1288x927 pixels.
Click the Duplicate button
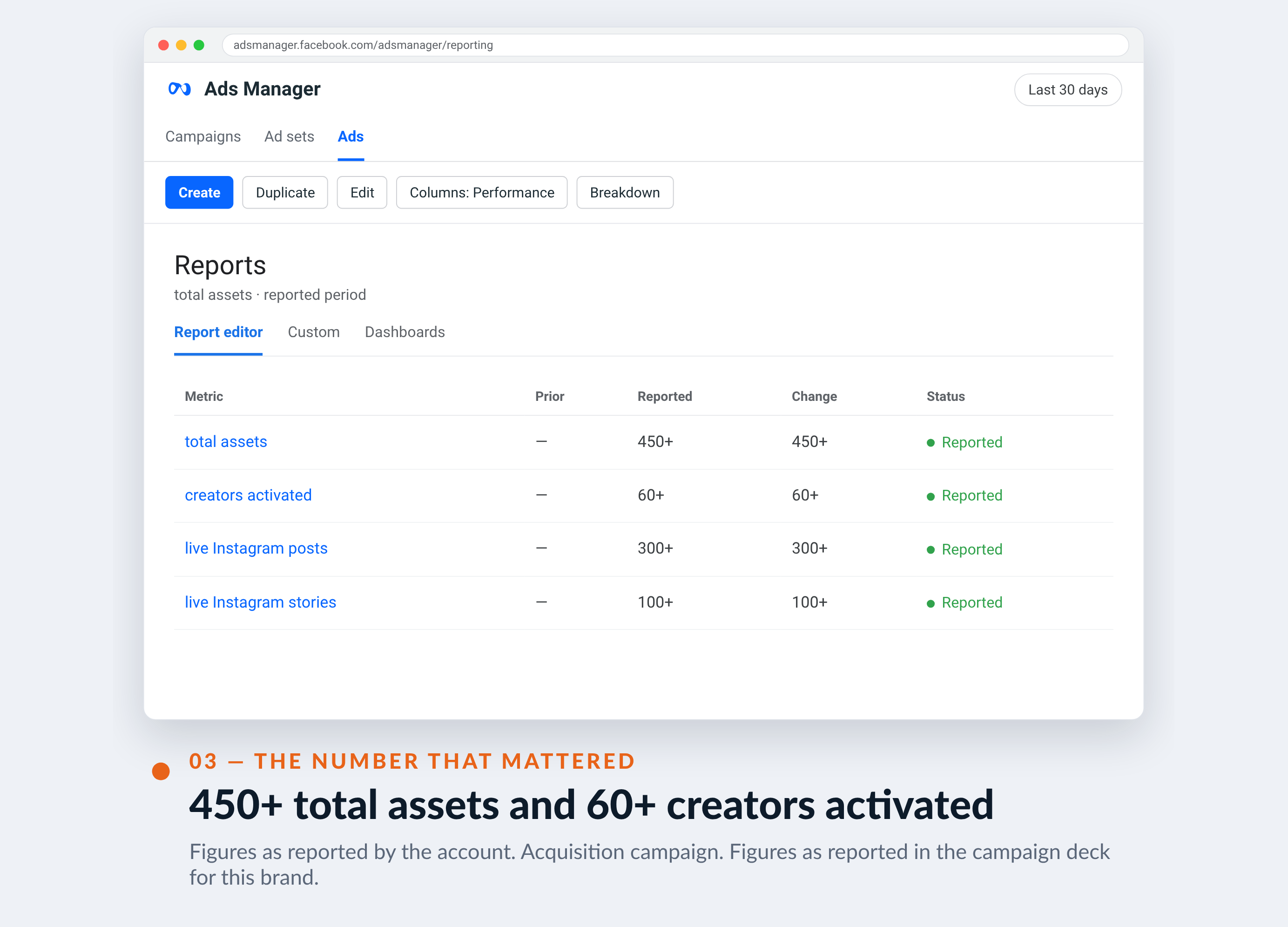(x=285, y=193)
